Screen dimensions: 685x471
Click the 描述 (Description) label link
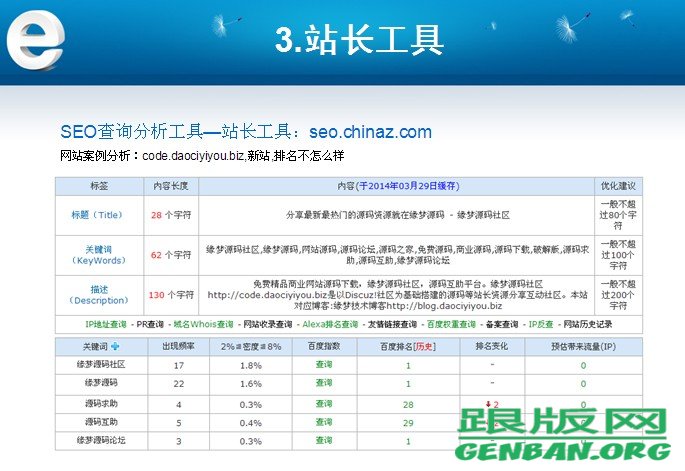click(x=98, y=295)
